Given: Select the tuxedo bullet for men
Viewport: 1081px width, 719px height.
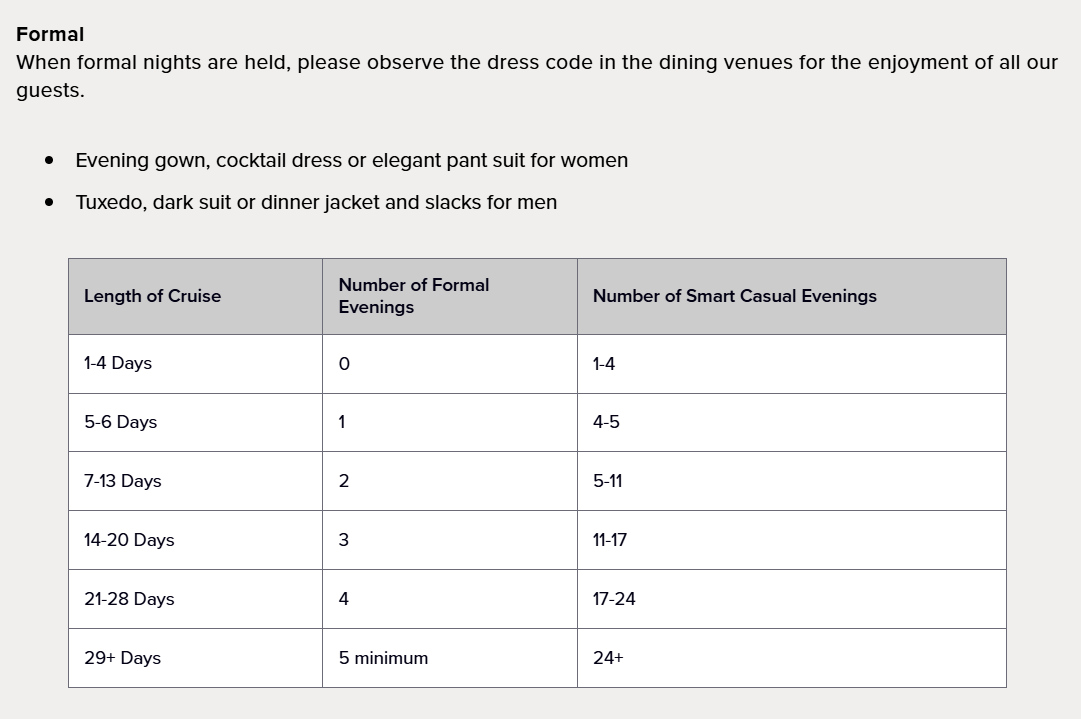Looking at the screenshot, I should (x=316, y=202).
